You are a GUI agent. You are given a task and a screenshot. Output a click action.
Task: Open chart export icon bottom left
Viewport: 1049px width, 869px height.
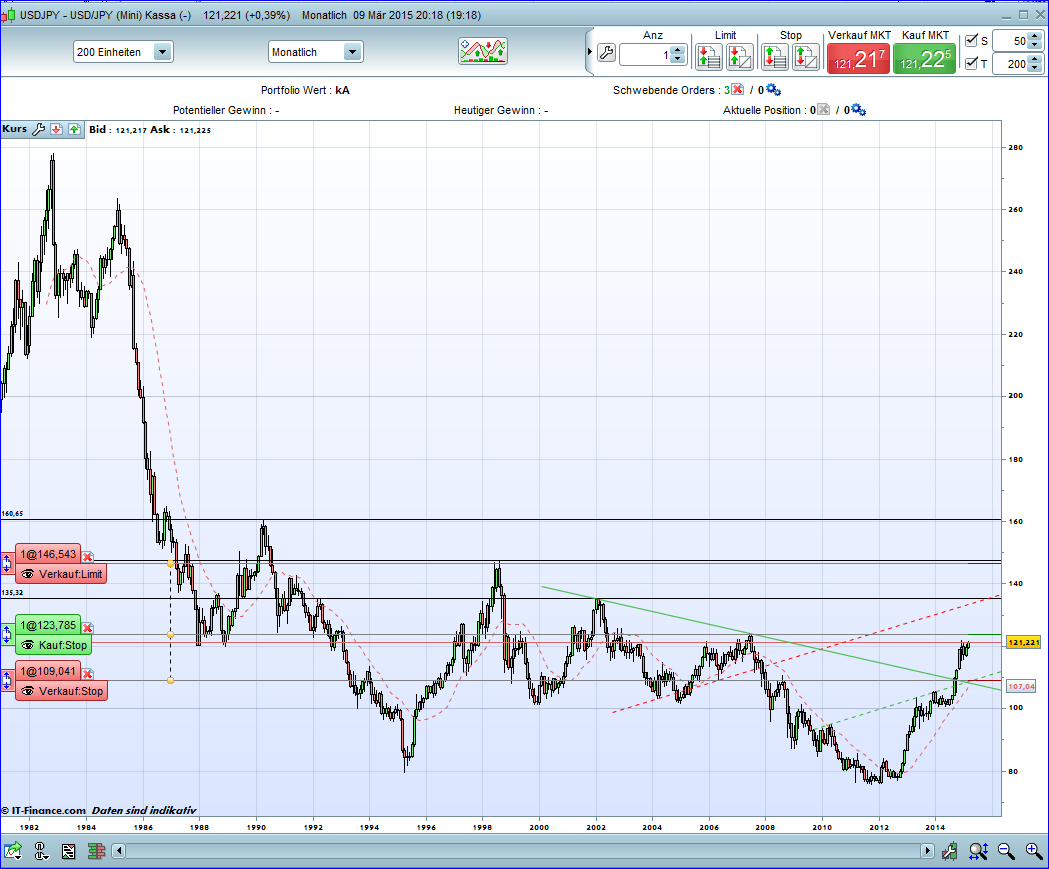[13, 851]
